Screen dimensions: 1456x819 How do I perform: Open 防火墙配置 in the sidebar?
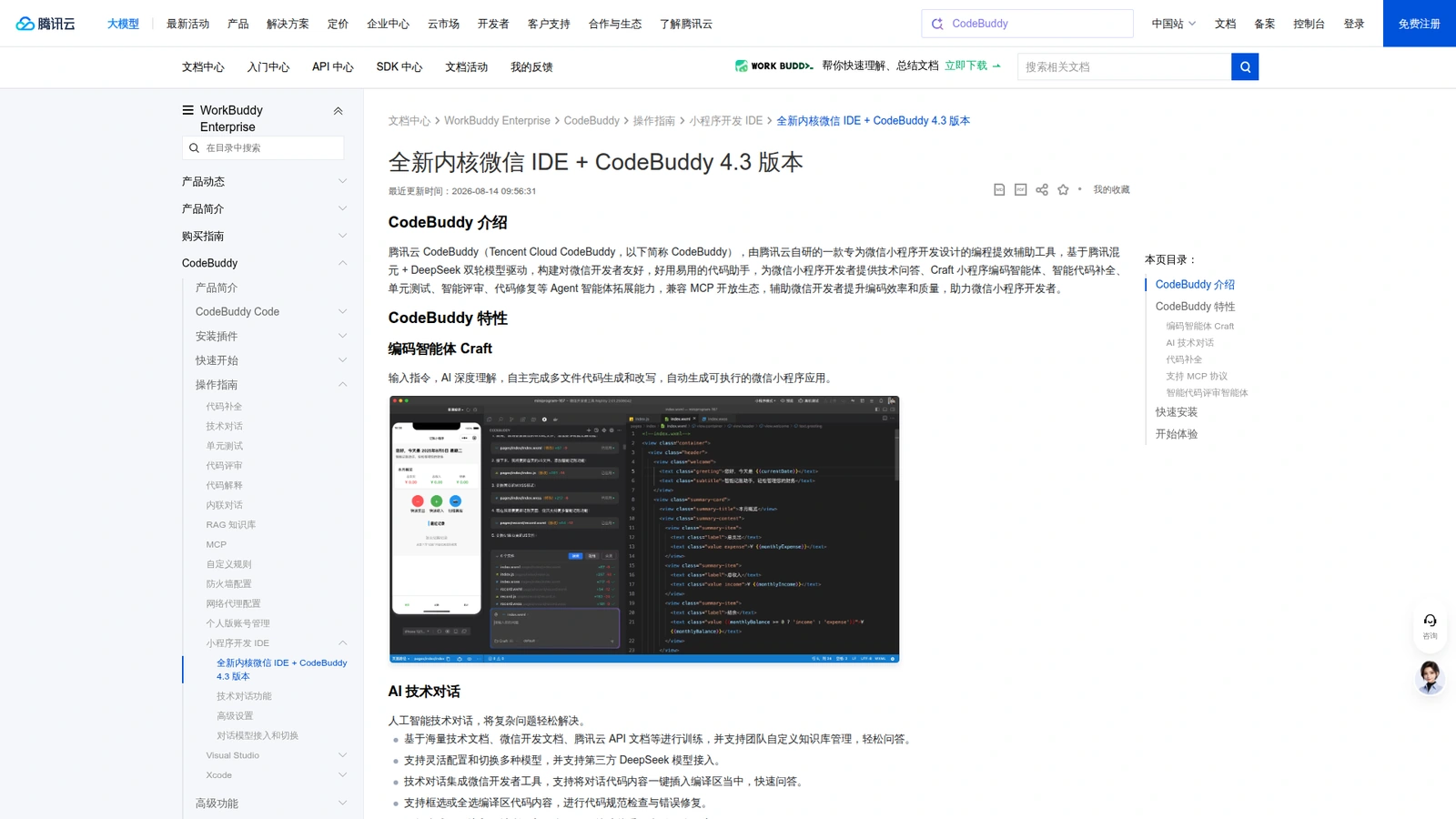point(228,584)
